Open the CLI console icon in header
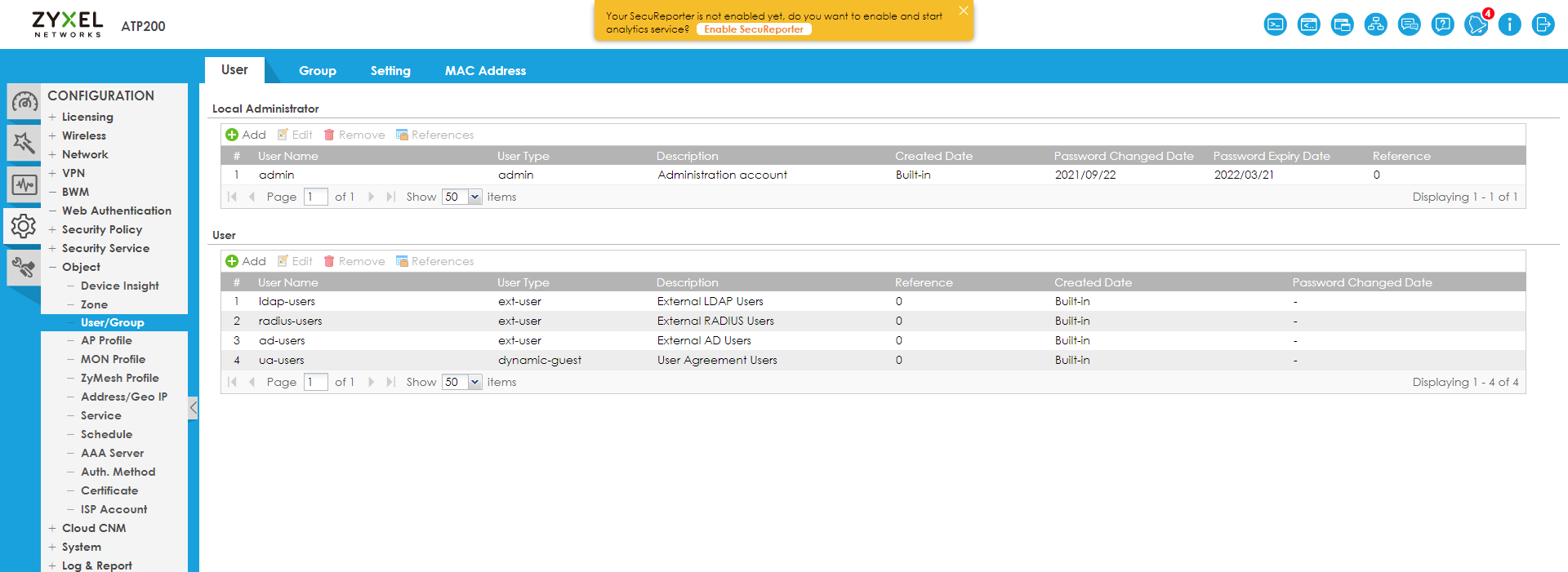This screenshot has height=572, width=1568. click(x=1275, y=24)
